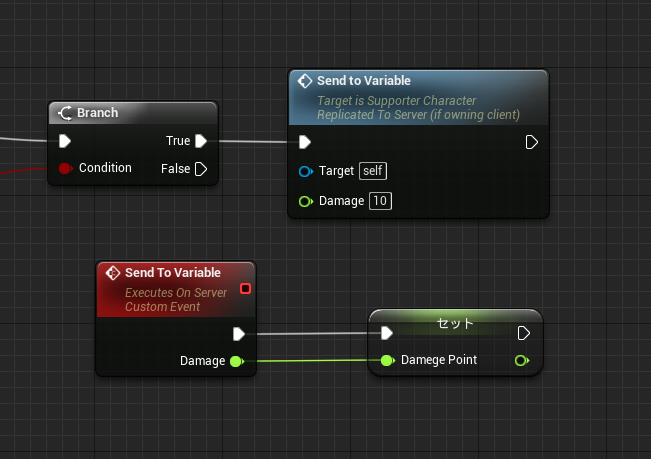Screen dimensions: 651x459
Task: Click the Branch node's input execution pin
Action: click(65, 141)
